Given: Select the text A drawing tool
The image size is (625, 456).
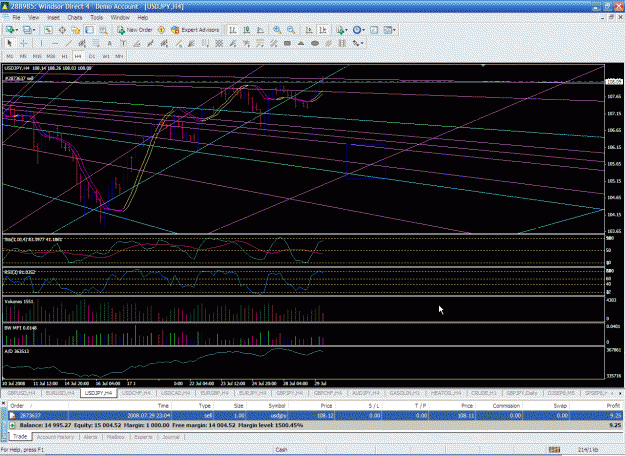Looking at the screenshot, I should (x=110, y=43).
